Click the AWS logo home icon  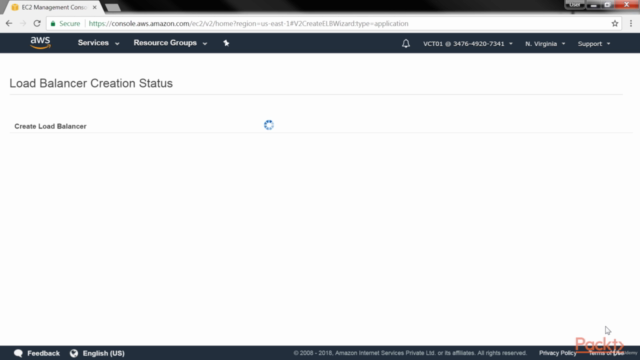pos(40,42)
